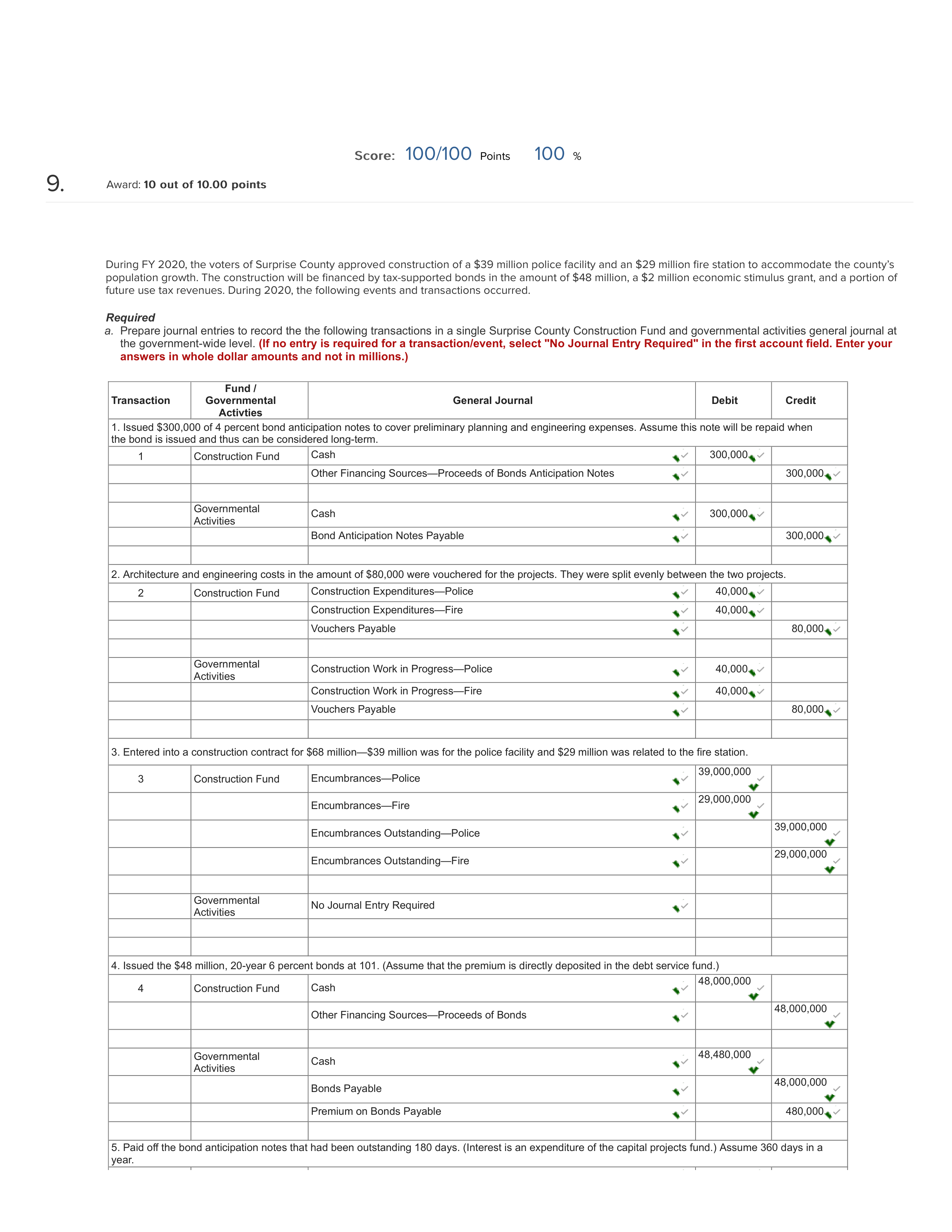Click the 'General Journal' column header
This screenshot has width=952, height=1232.
(492, 401)
